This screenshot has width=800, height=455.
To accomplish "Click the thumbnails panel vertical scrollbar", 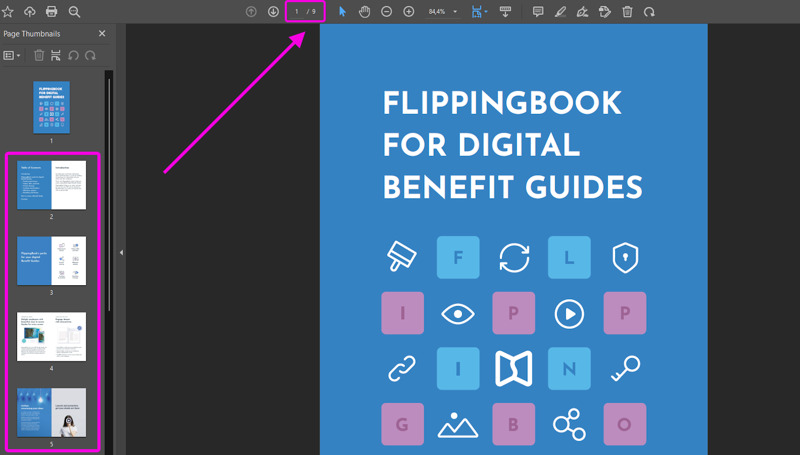I will click(109, 194).
